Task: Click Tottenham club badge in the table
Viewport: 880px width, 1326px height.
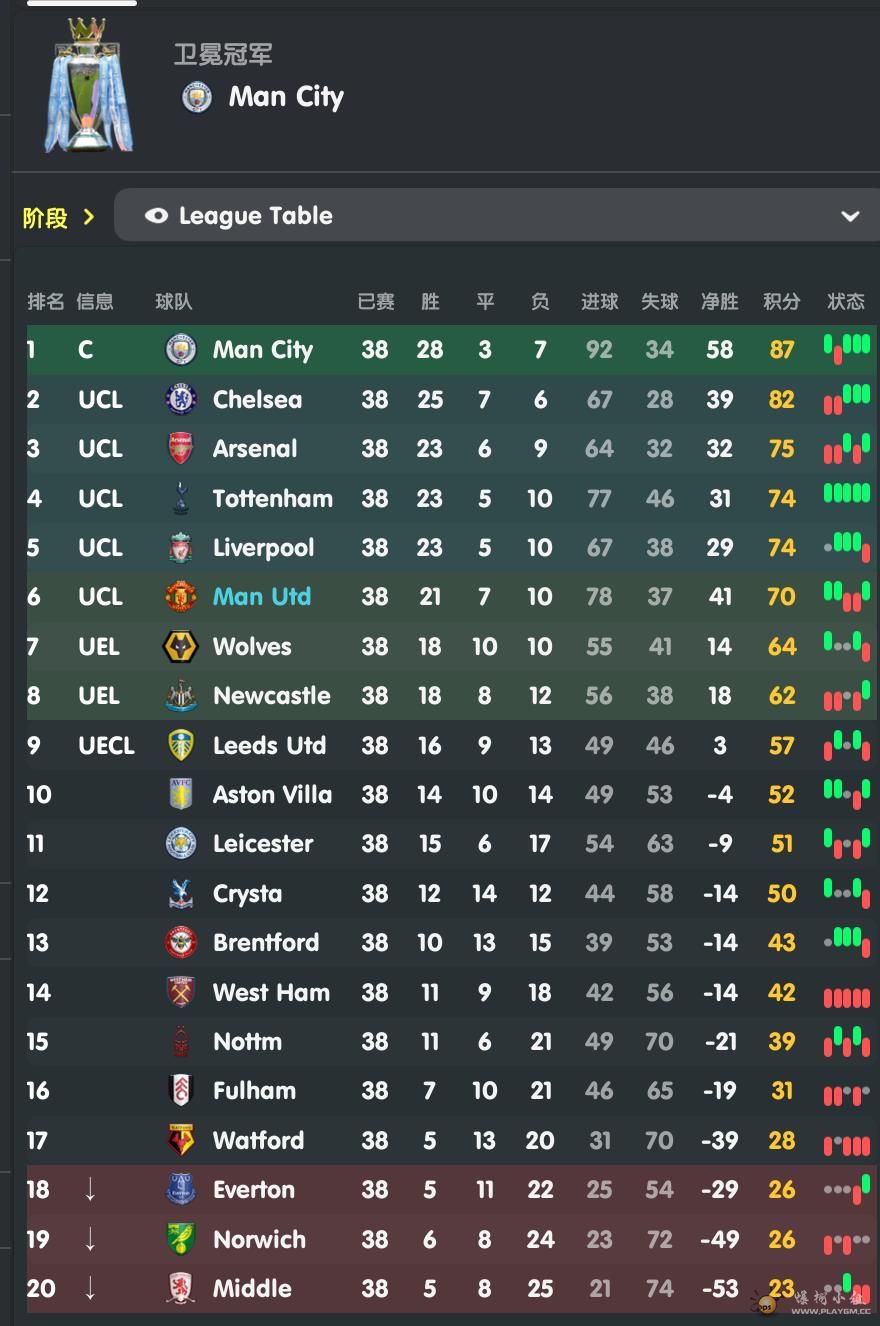Action: (181, 498)
